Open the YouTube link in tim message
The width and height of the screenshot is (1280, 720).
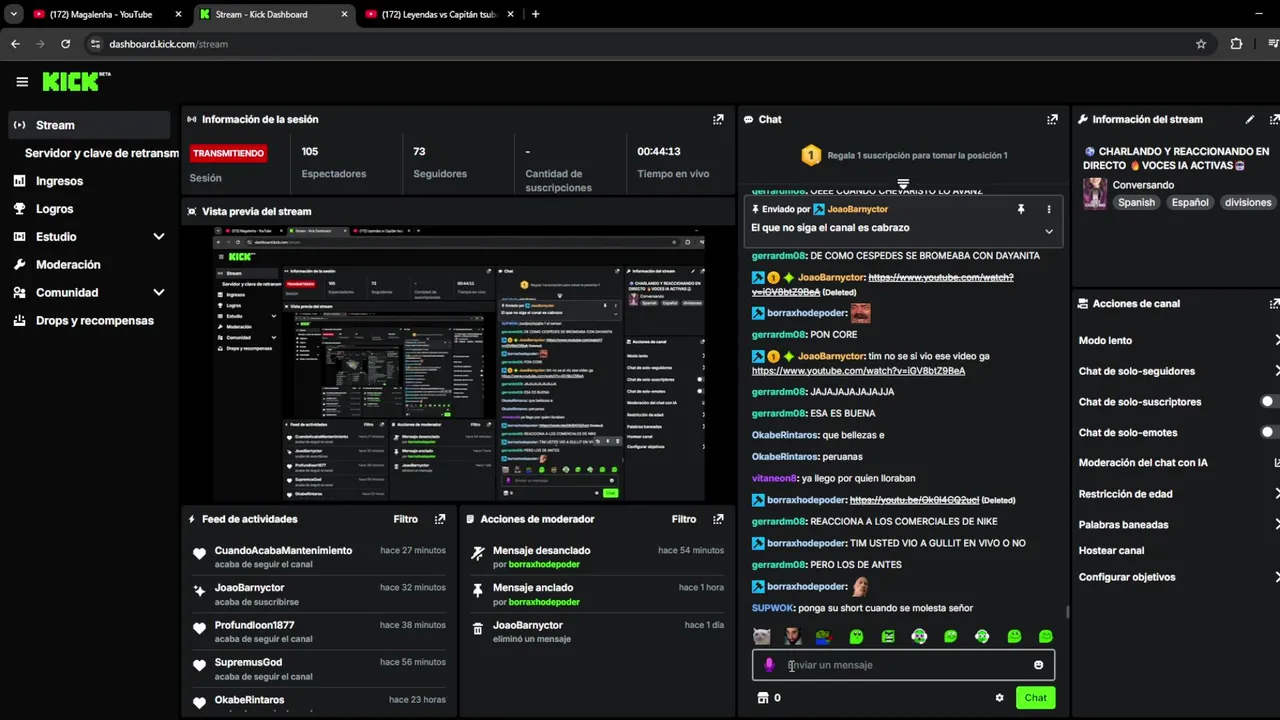pos(858,371)
